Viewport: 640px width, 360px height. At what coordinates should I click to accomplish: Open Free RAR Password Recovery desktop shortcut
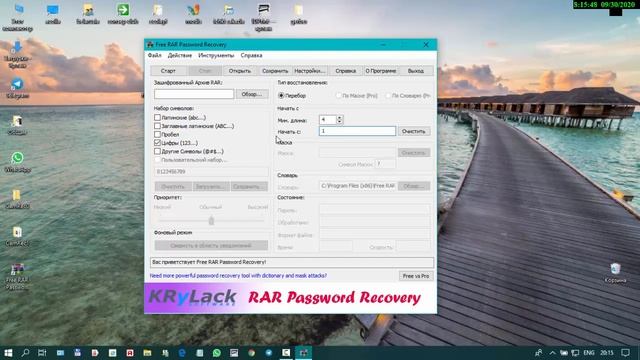[x=17, y=276]
